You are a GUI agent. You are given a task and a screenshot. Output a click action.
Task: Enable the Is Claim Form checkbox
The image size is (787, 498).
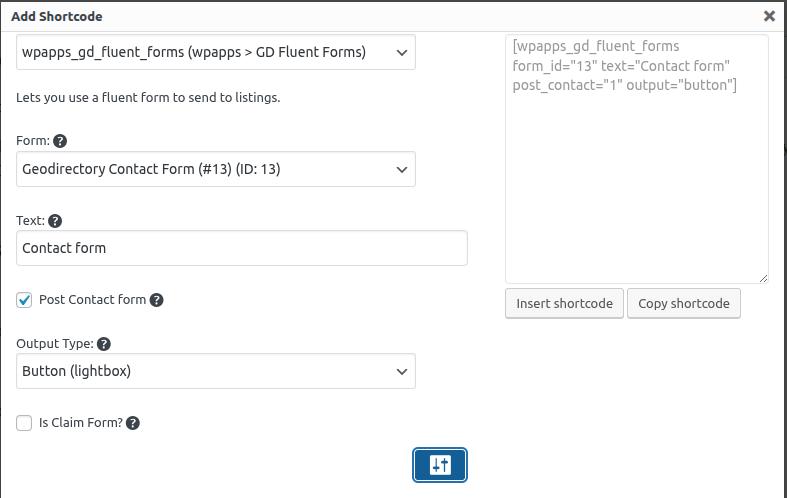coord(25,423)
